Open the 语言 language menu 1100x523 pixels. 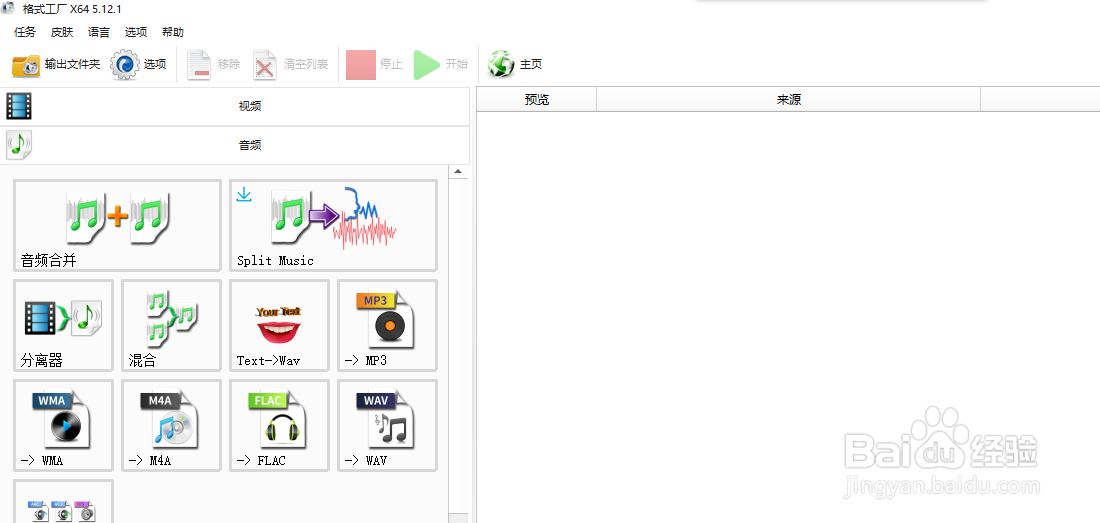[x=99, y=32]
